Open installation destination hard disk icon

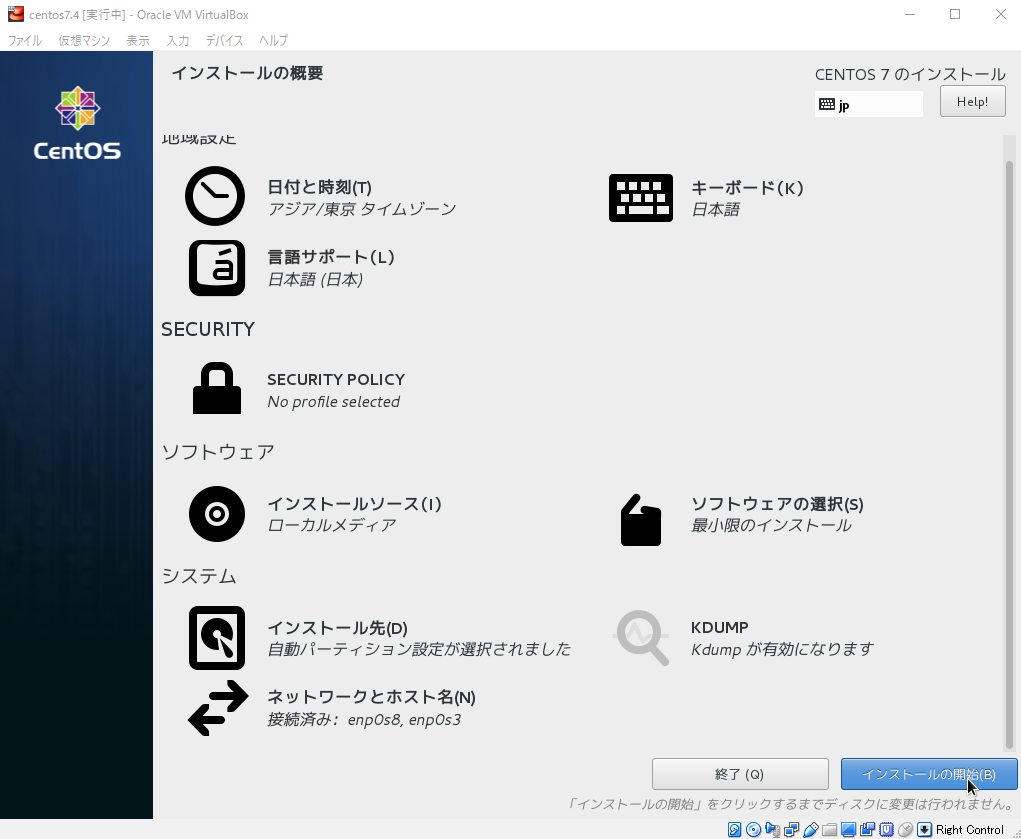tap(217, 637)
